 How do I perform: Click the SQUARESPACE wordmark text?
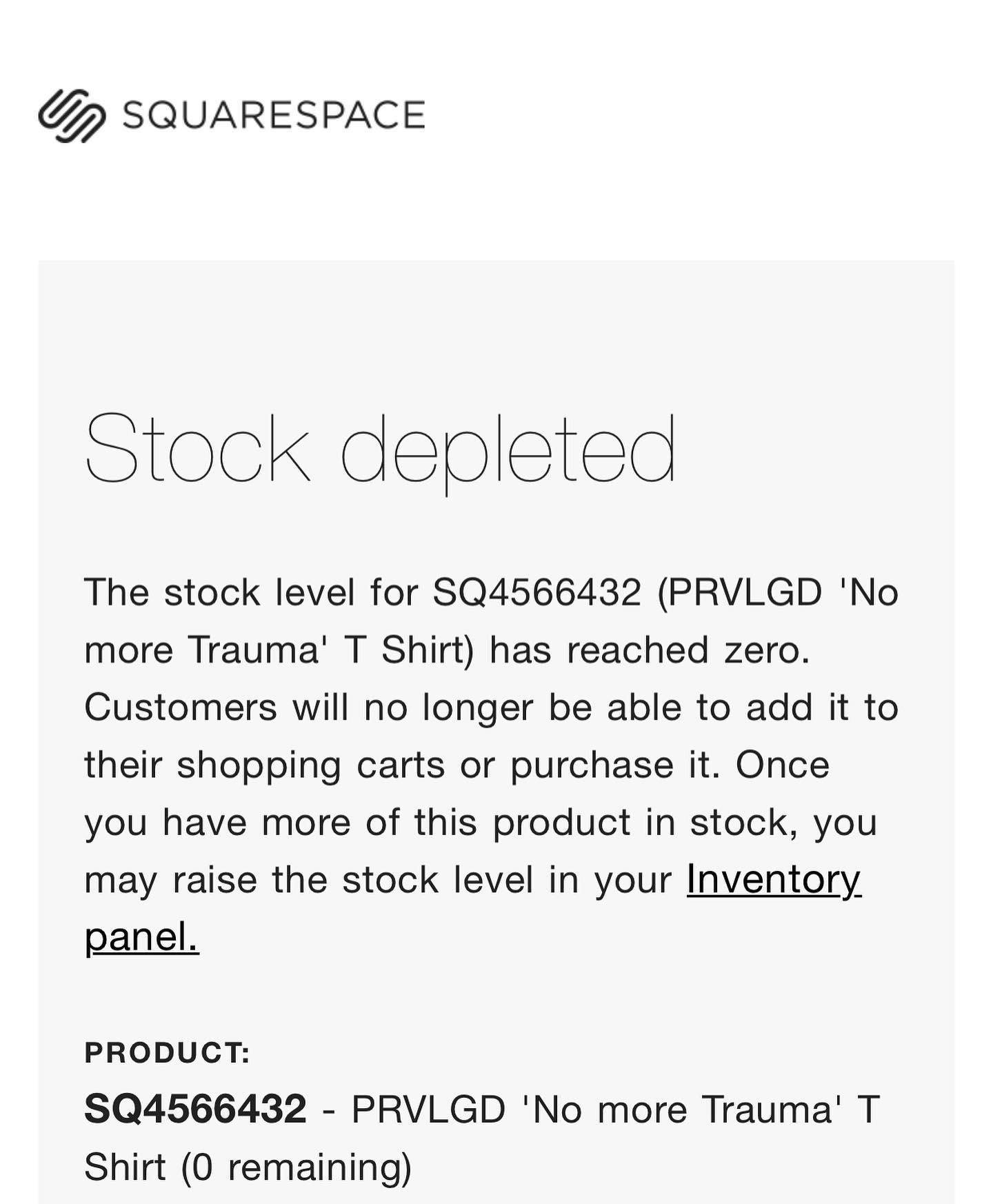point(274,115)
